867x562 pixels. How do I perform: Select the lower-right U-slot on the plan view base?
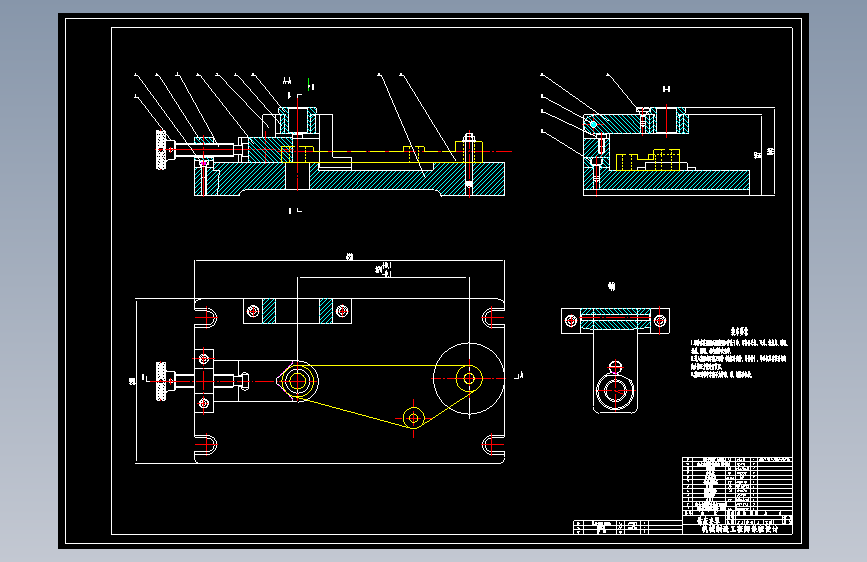point(492,445)
